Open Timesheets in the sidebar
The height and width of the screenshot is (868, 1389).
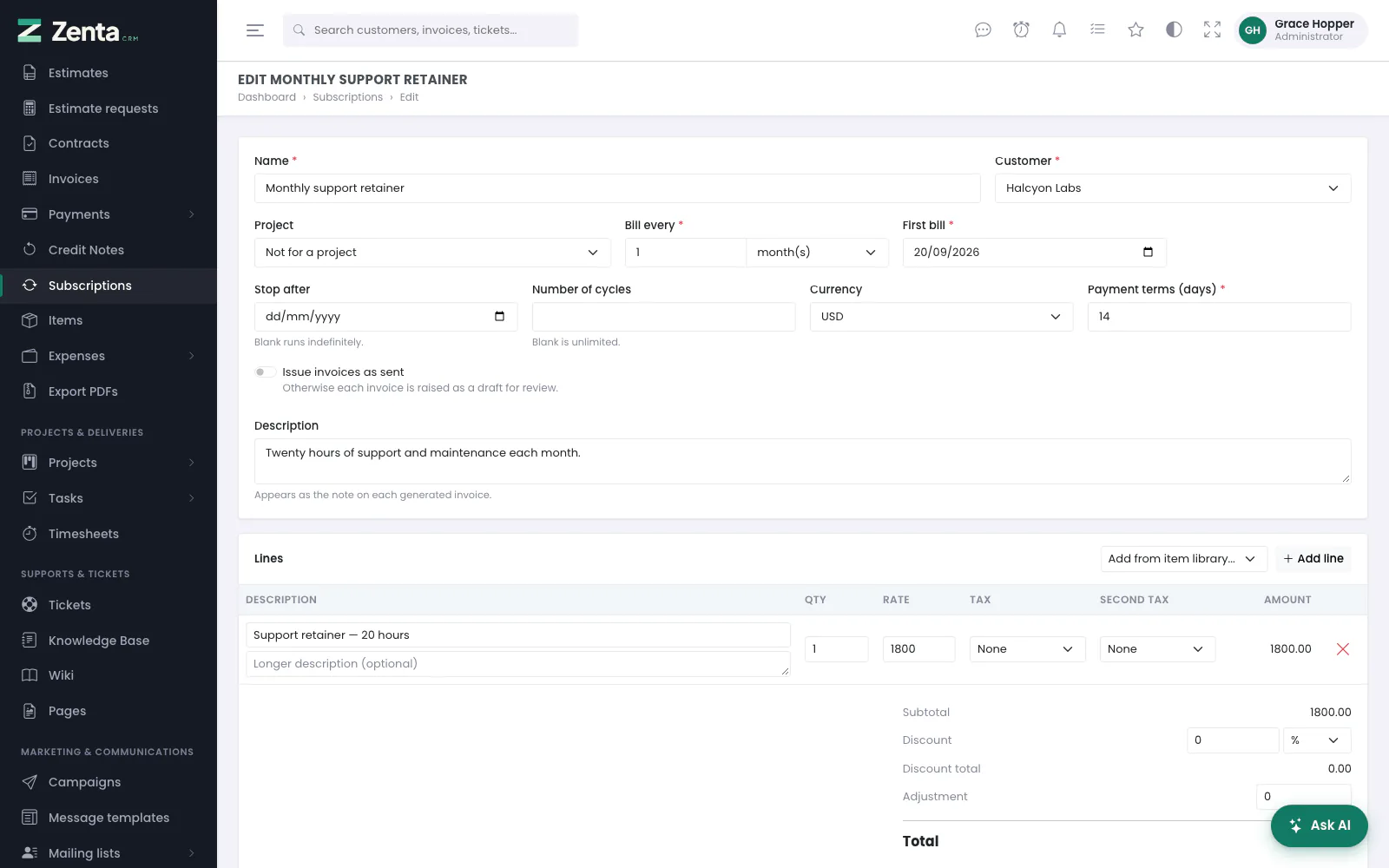coord(109,534)
